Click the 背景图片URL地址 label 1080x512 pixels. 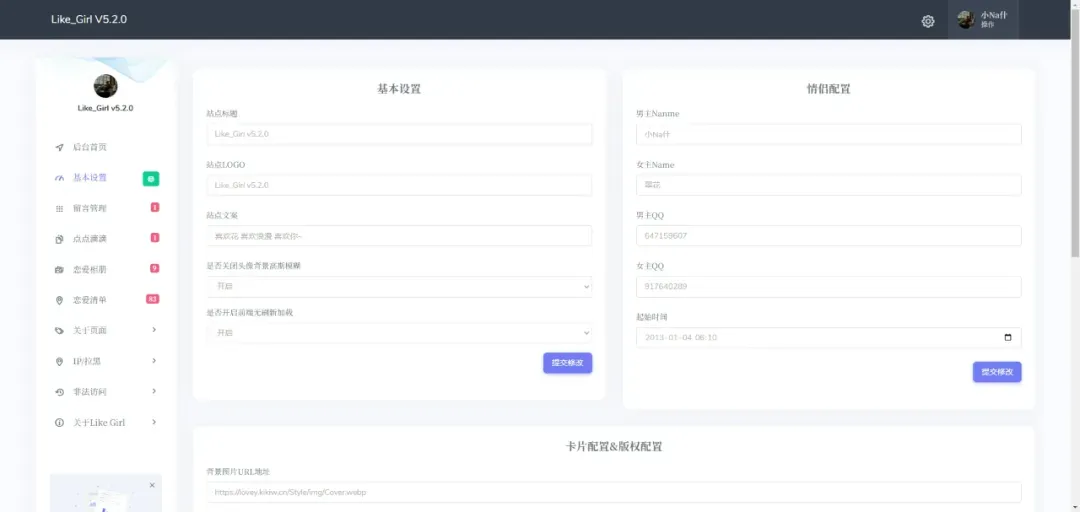point(238,472)
